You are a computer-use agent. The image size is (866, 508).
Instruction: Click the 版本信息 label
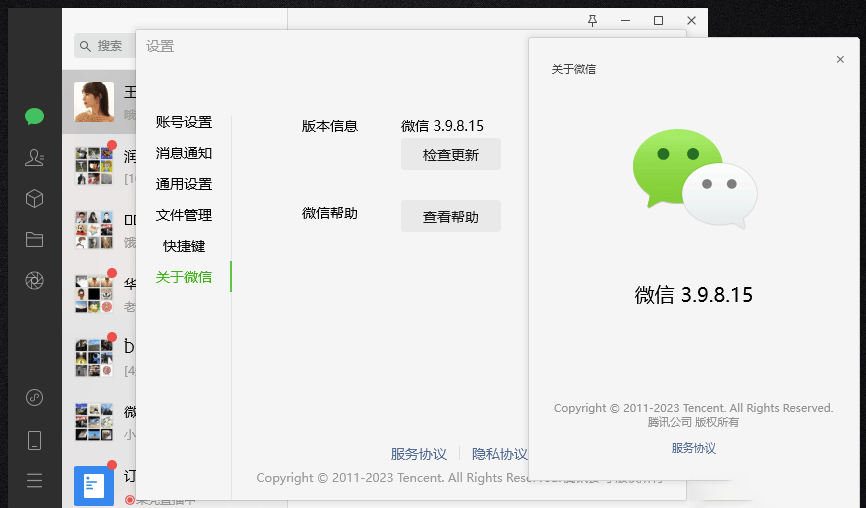(330, 126)
